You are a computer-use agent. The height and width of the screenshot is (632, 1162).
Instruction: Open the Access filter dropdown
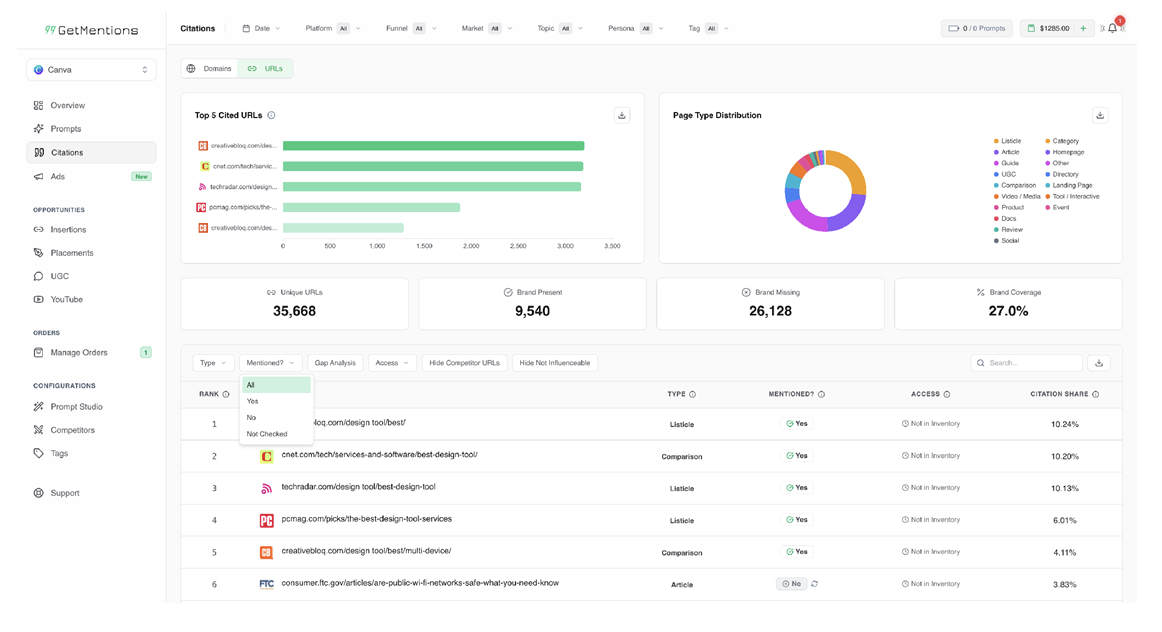coord(392,363)
